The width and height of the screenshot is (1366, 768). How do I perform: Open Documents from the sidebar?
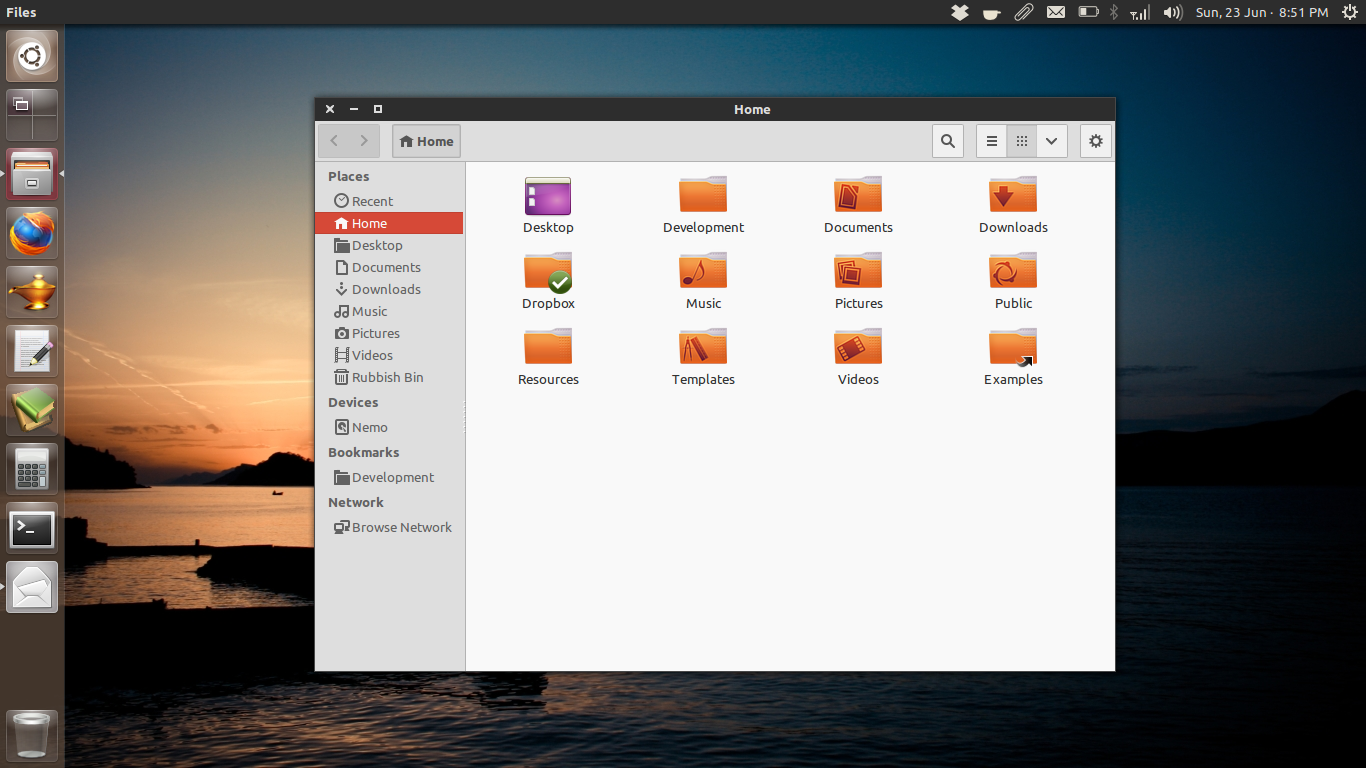pos(389,267)
